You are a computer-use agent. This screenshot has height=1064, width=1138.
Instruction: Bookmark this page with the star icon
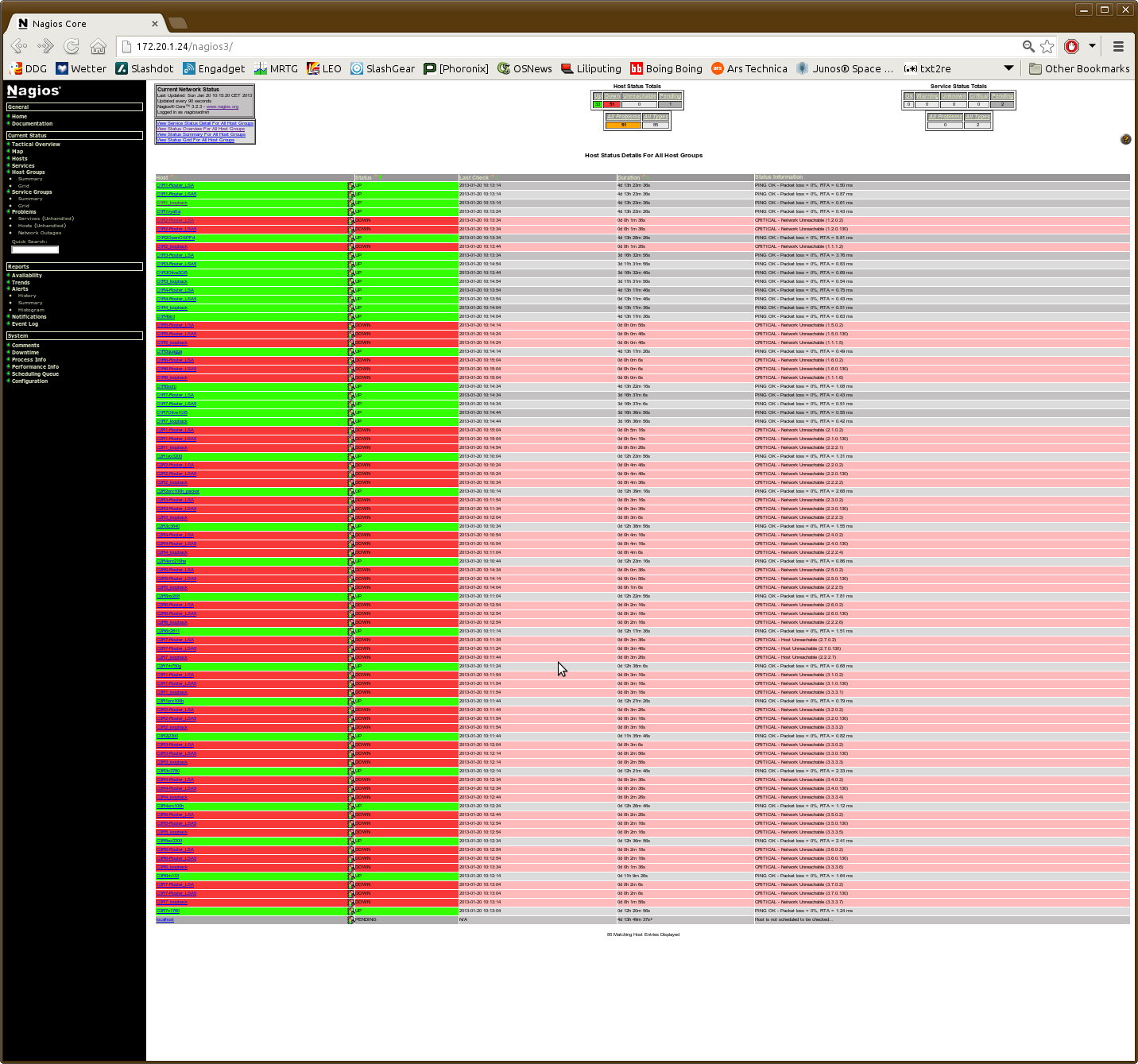click(x=1047, y=46)
